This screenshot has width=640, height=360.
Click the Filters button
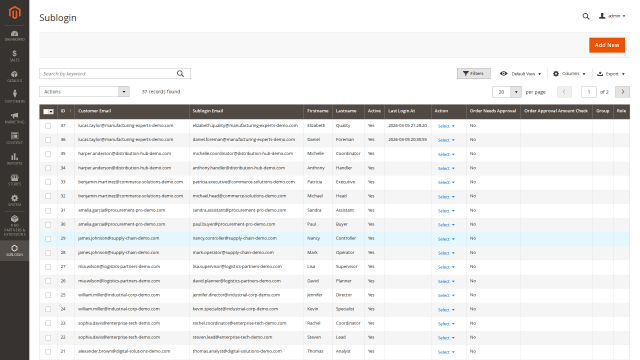473,73
